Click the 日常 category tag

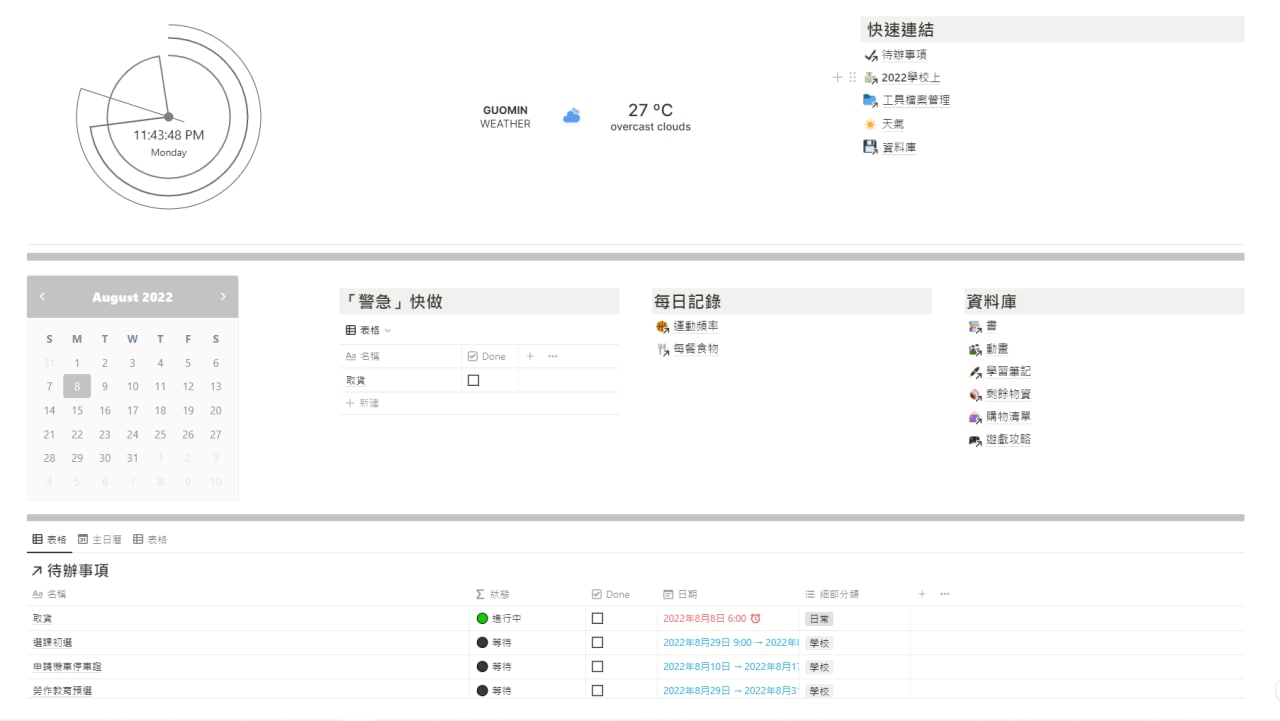coord(819,619)
